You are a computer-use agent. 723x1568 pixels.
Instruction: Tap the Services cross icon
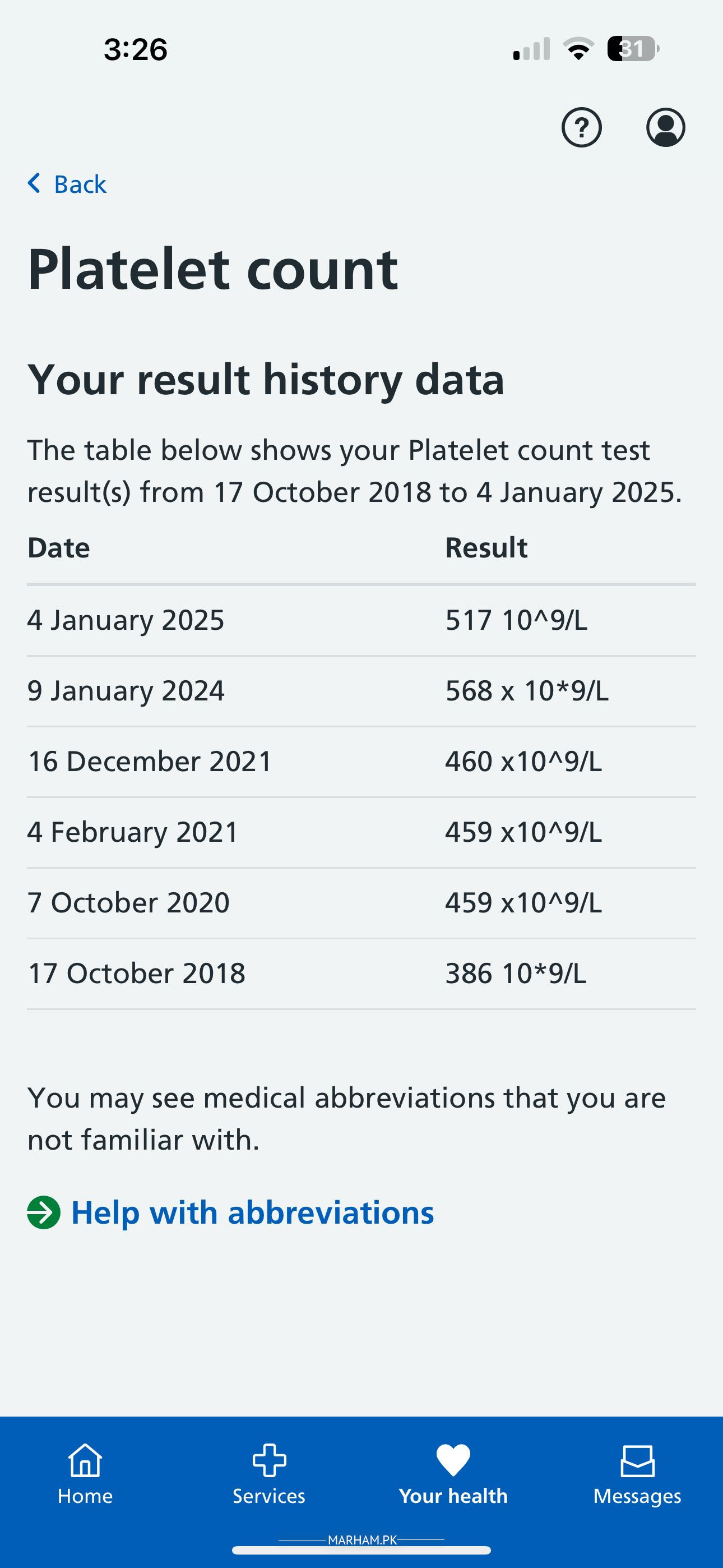click(269, 1460)
